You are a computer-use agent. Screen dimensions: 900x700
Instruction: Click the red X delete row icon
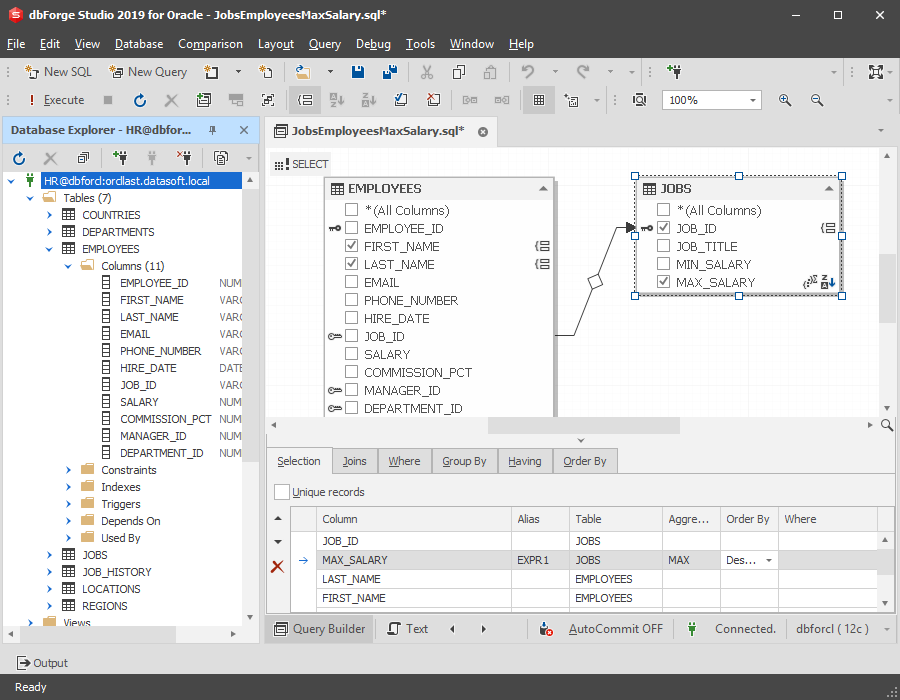pyautogui.click(x=277, y=567)
